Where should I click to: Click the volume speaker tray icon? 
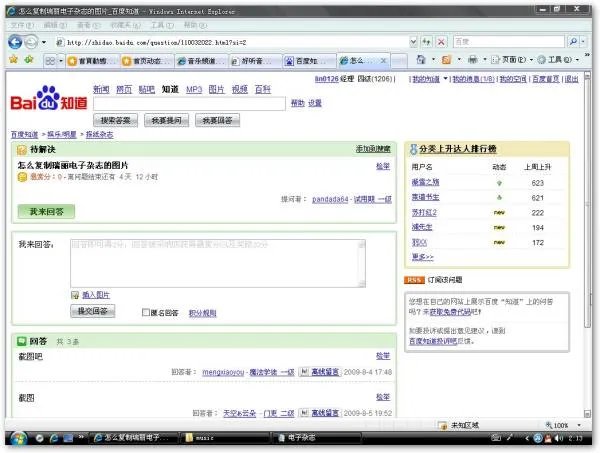(x=559, y=438)
